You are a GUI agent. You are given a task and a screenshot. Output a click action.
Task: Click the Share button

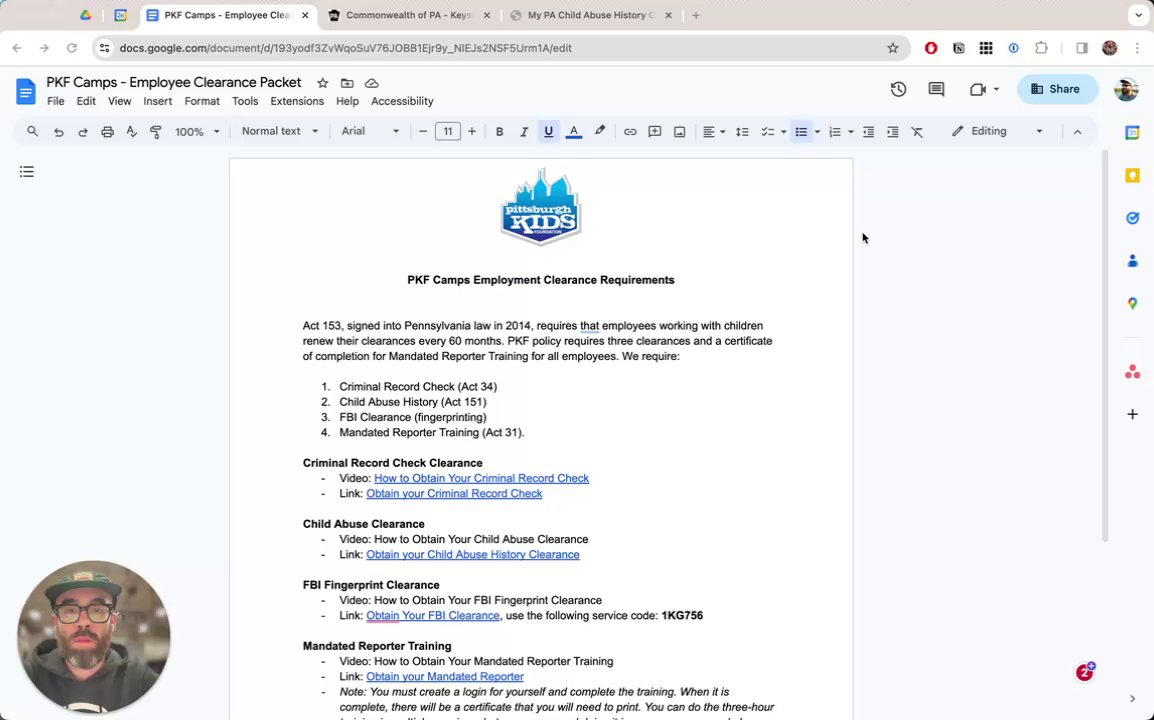[1057, 89]
